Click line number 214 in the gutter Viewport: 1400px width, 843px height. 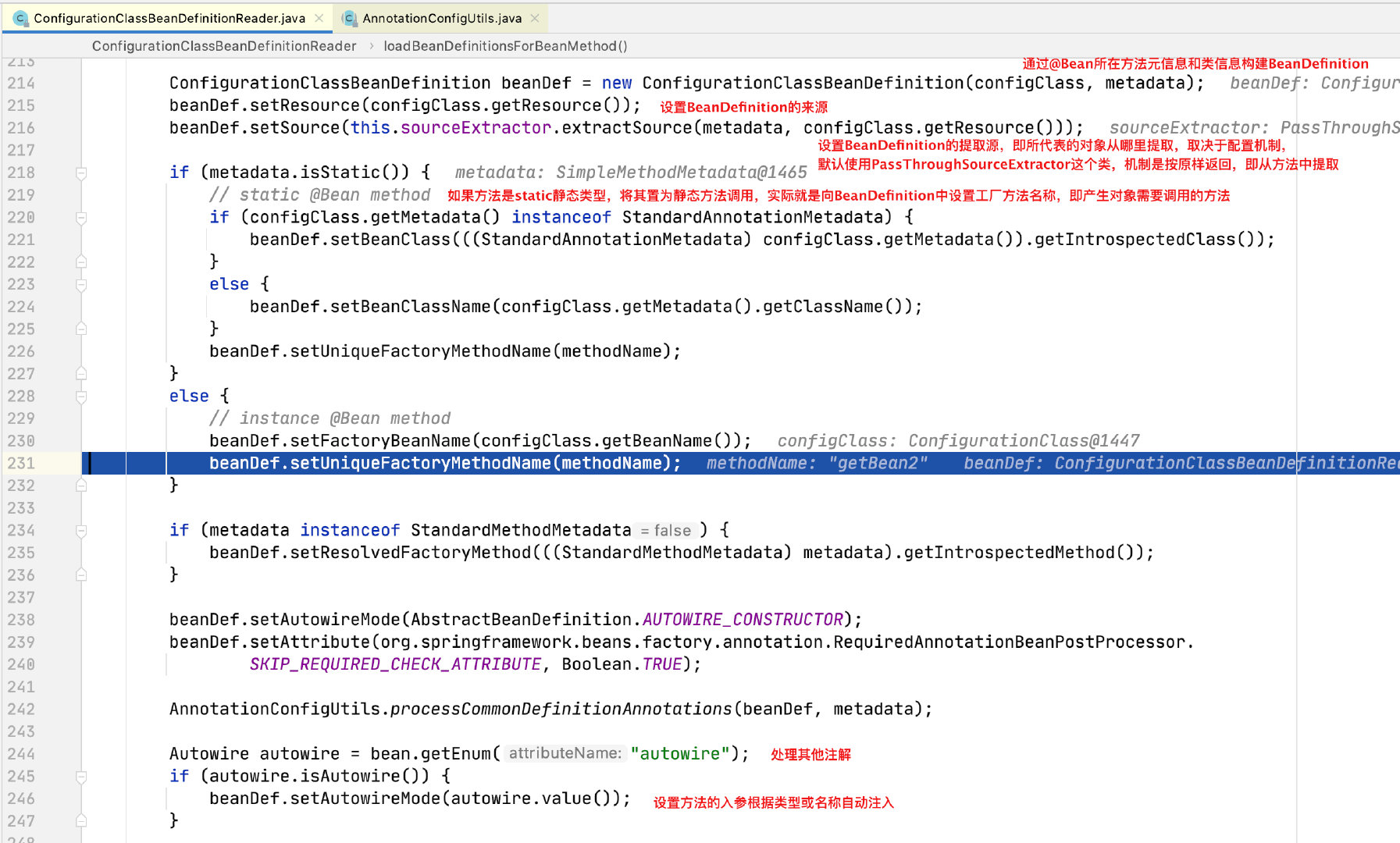pyautogui.click(x=21, y=84)
